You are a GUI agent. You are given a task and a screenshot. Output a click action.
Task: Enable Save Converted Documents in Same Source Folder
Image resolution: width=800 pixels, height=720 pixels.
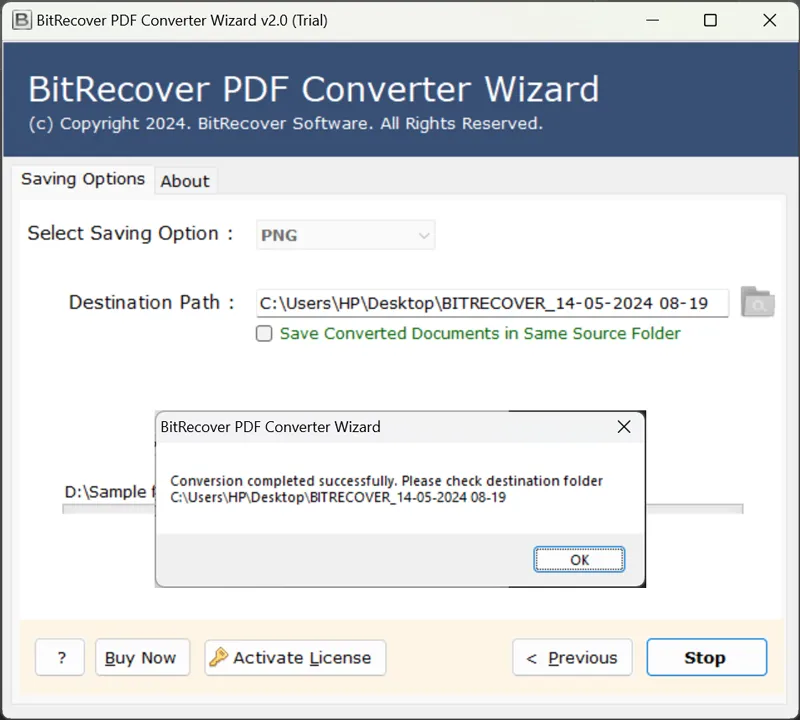point(265,334)
